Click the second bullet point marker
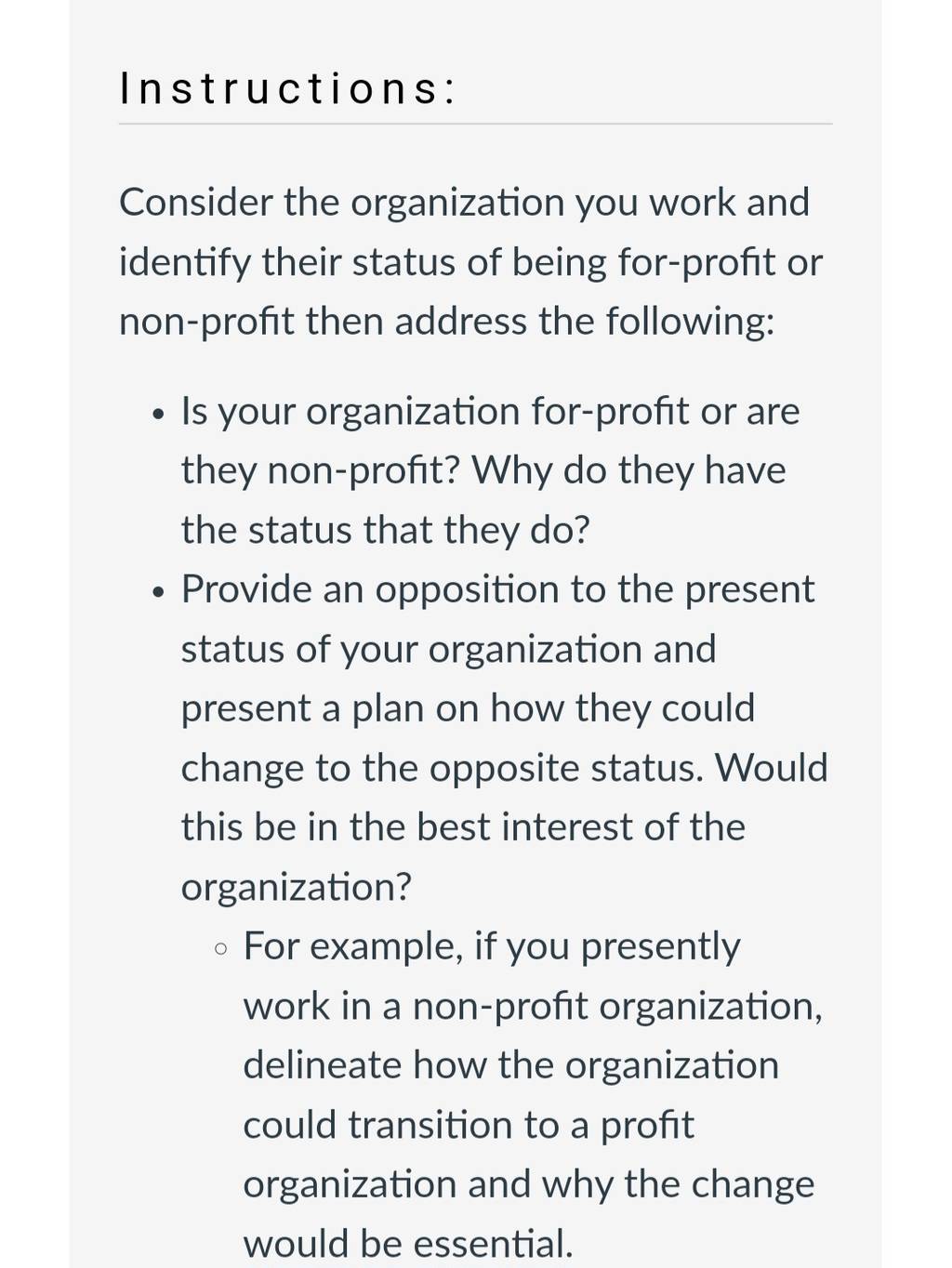This screenshot has height=1268, width=952. pos(160,591)
